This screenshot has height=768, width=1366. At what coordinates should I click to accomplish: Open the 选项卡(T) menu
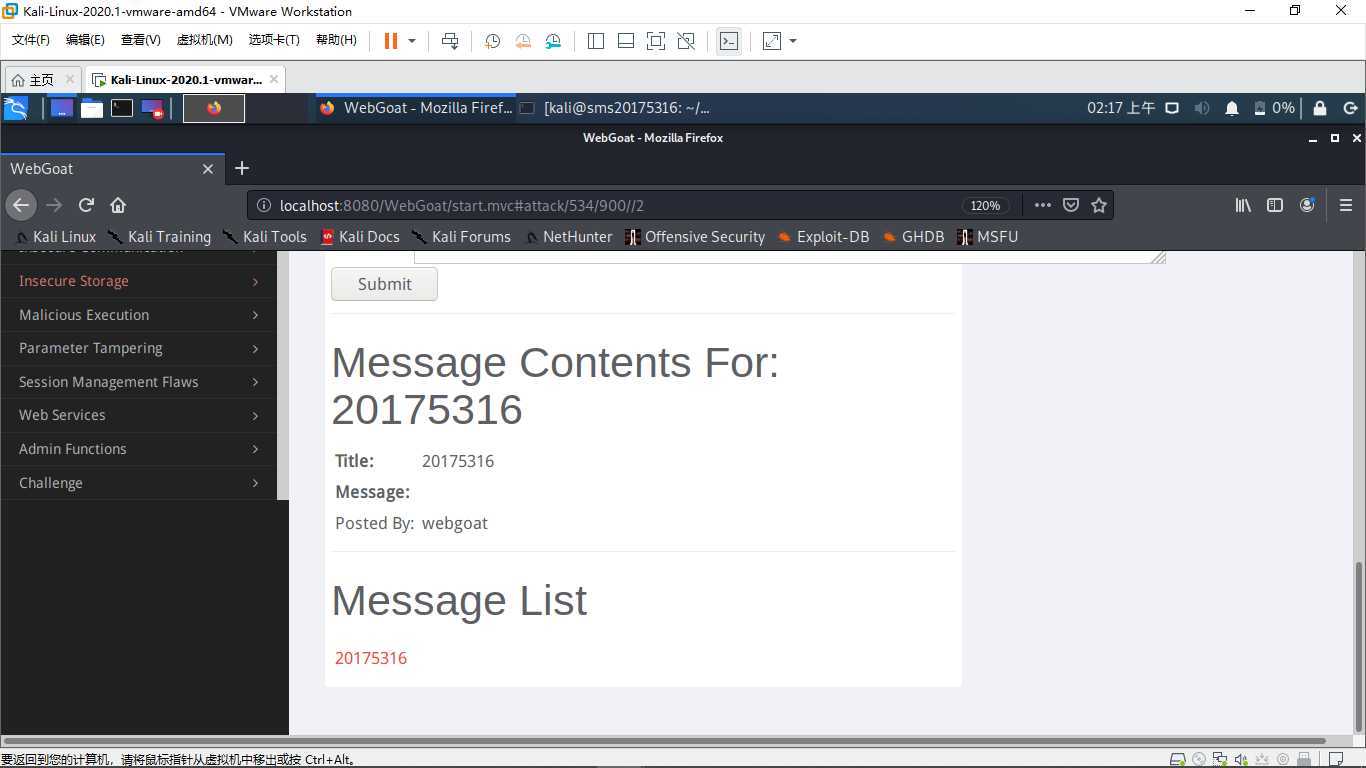pos(274,40)
